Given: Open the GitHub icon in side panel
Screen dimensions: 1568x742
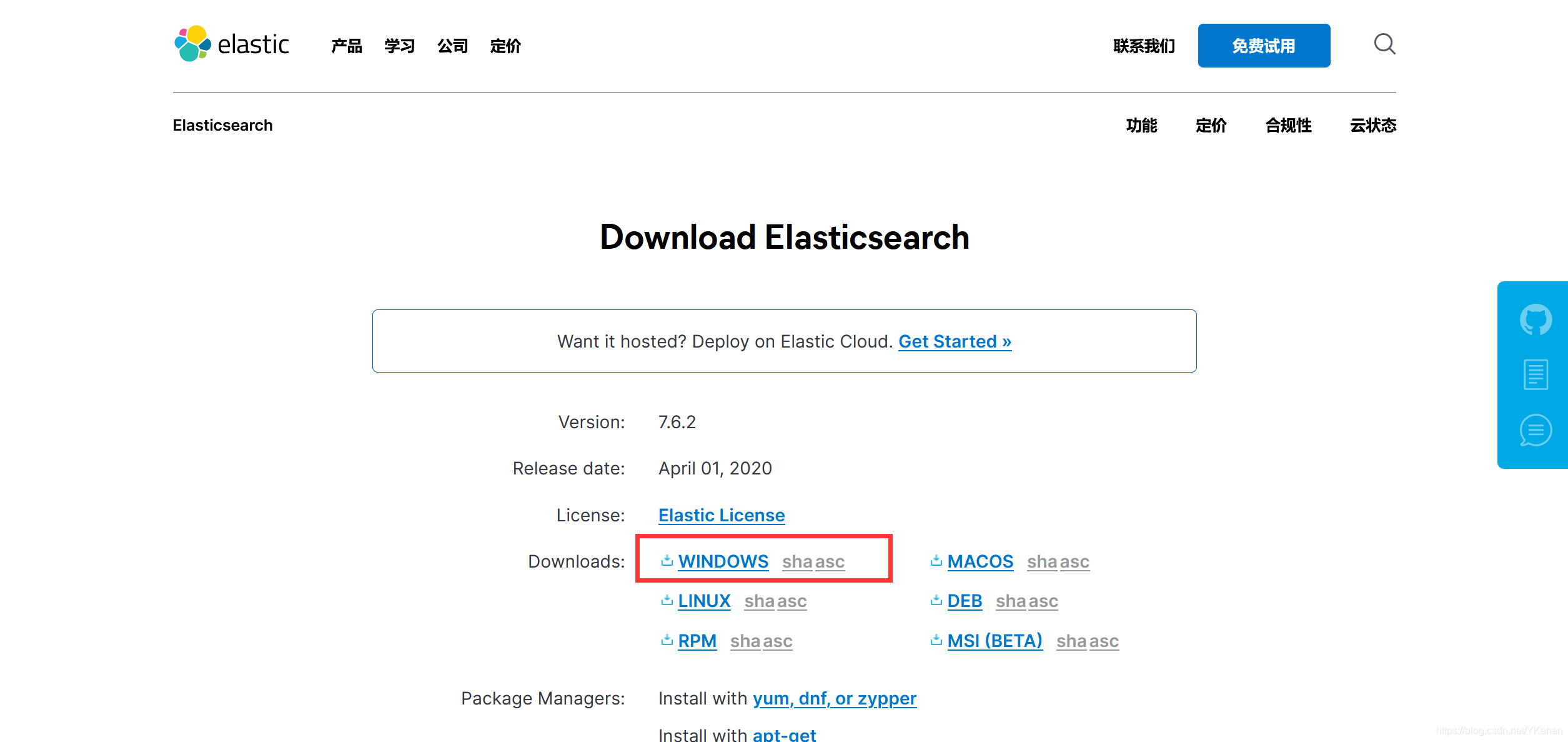Looking at the screenshot, I should 1536,319.
